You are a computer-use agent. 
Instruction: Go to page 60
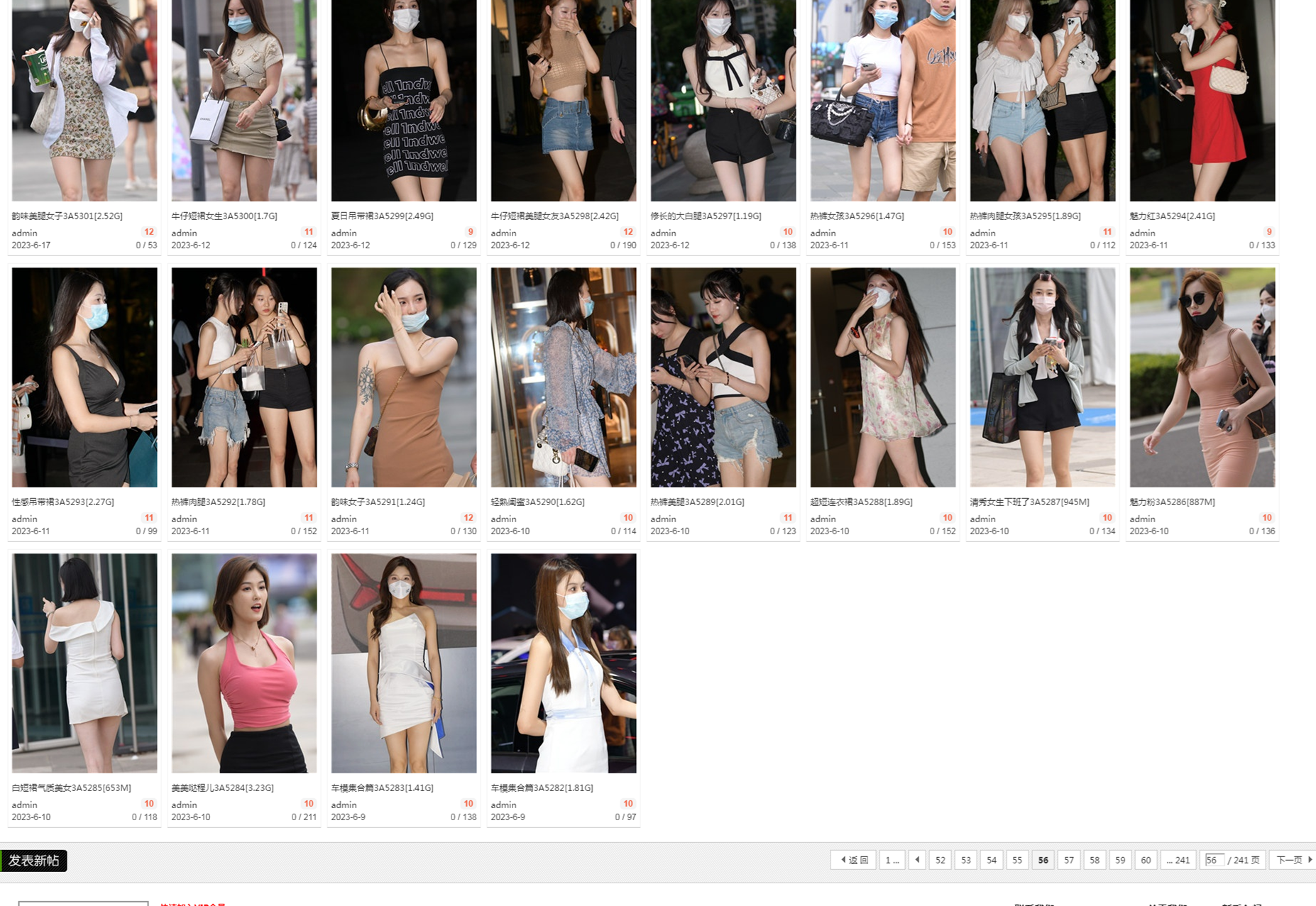coord(1146,860)
